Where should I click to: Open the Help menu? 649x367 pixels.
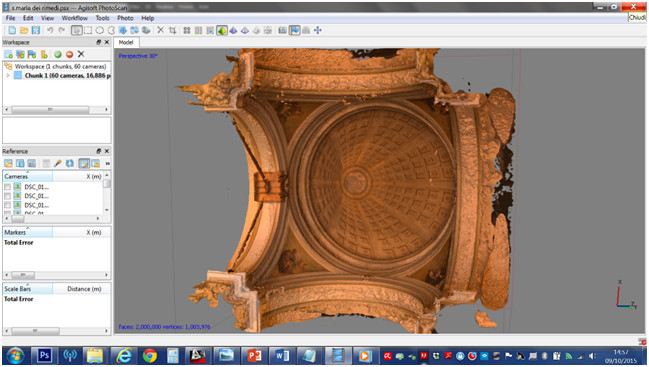pos(148,18)
